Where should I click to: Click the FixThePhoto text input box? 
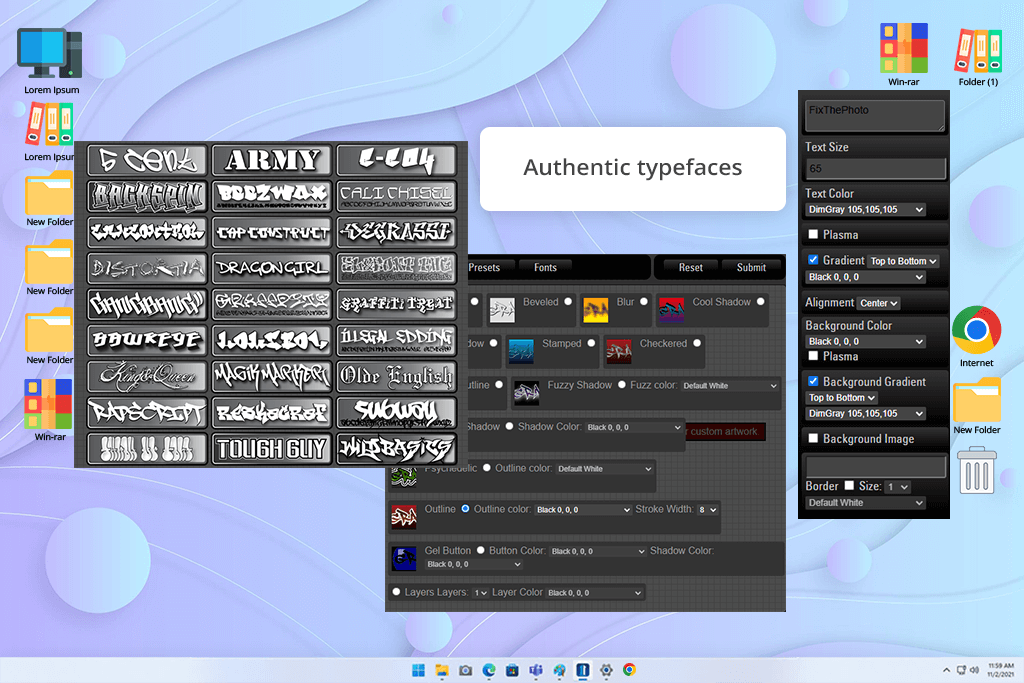(x=874, y=116)
